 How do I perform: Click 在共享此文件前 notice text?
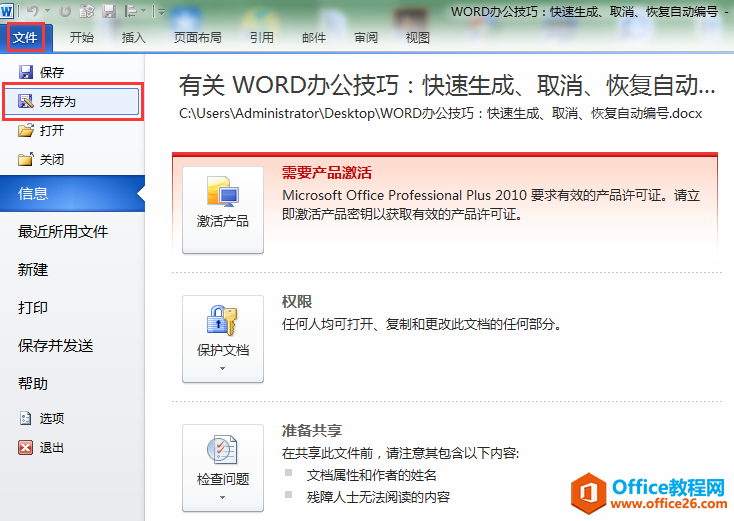click(x=401, y=453)
